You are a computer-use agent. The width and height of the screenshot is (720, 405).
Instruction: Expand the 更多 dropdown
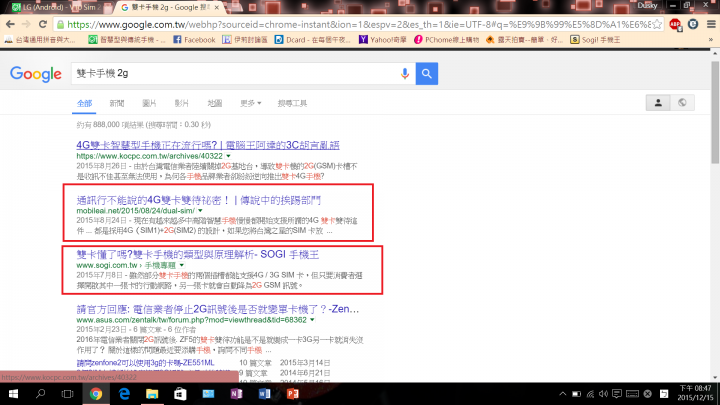coord(250,103)
